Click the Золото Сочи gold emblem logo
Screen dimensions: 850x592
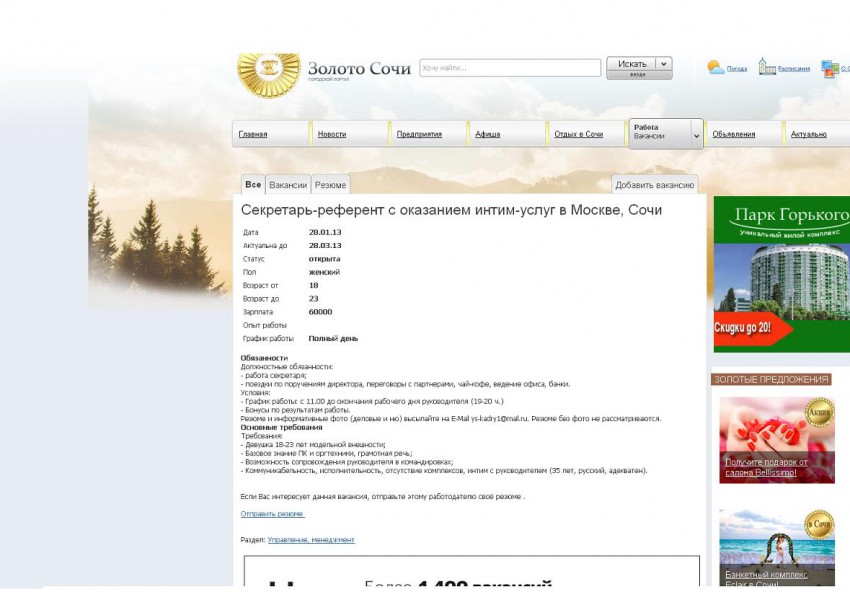click(268, 74)
